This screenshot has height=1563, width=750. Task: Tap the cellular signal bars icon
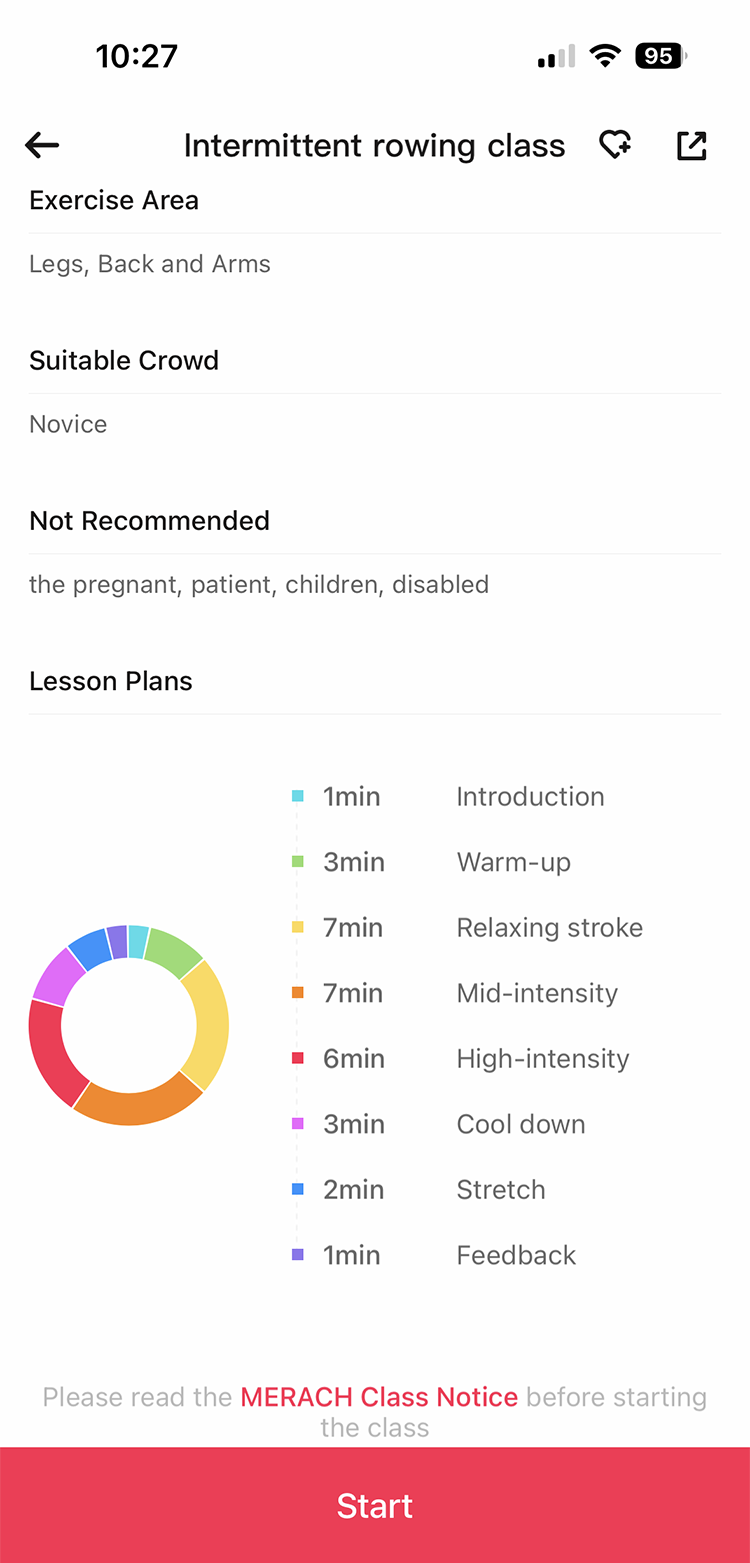coord(556,57)
